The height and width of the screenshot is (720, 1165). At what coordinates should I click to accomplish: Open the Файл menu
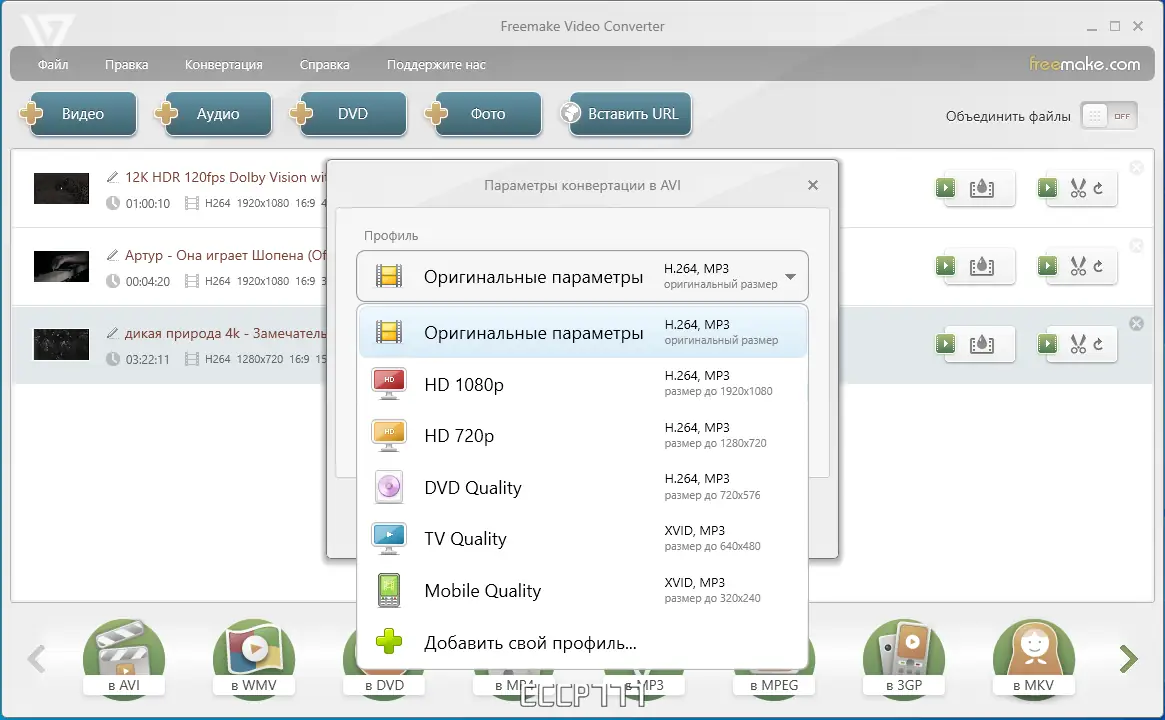(53, 65)
